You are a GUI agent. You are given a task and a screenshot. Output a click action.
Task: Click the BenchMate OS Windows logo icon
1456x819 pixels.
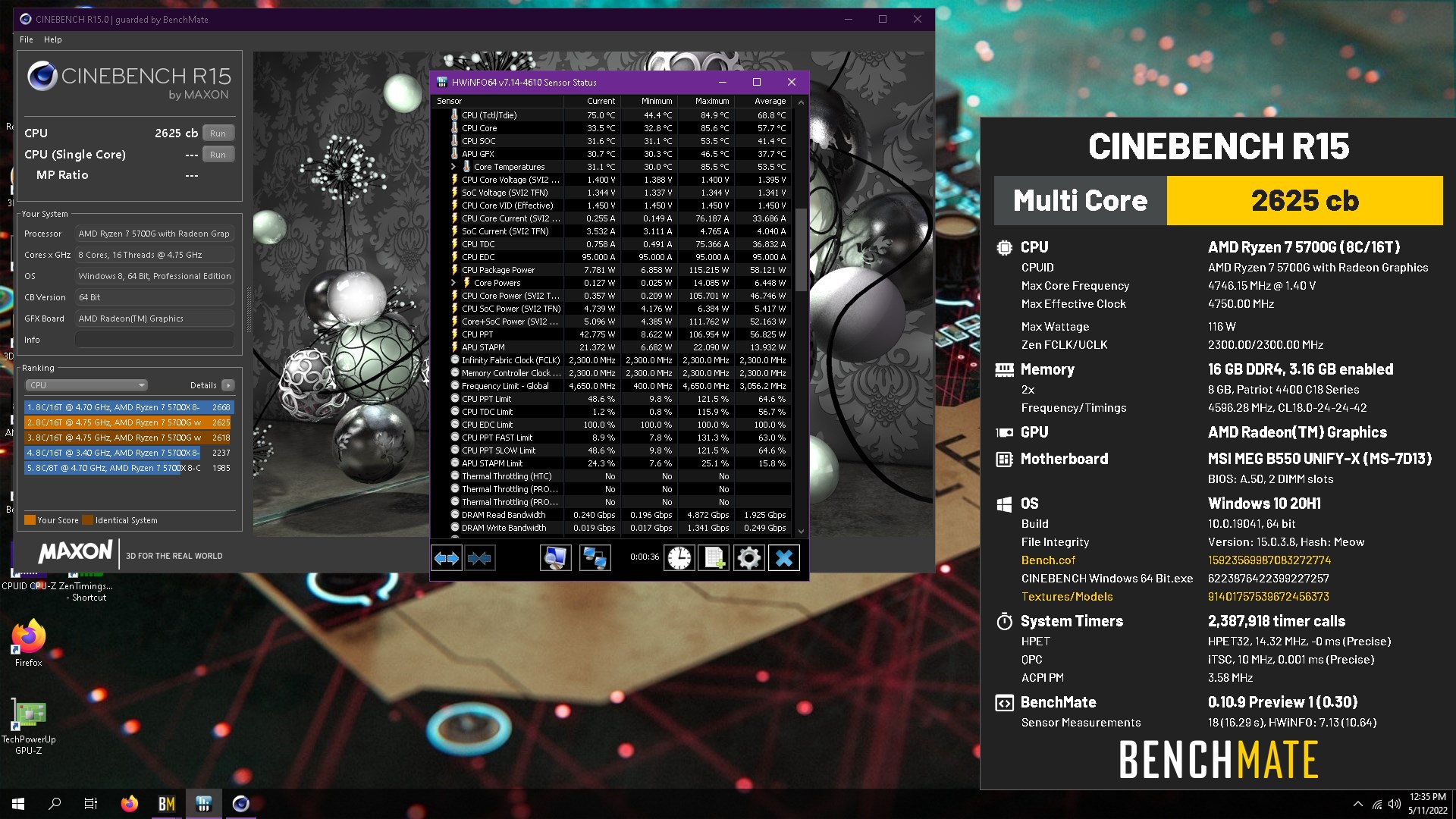1004,504
